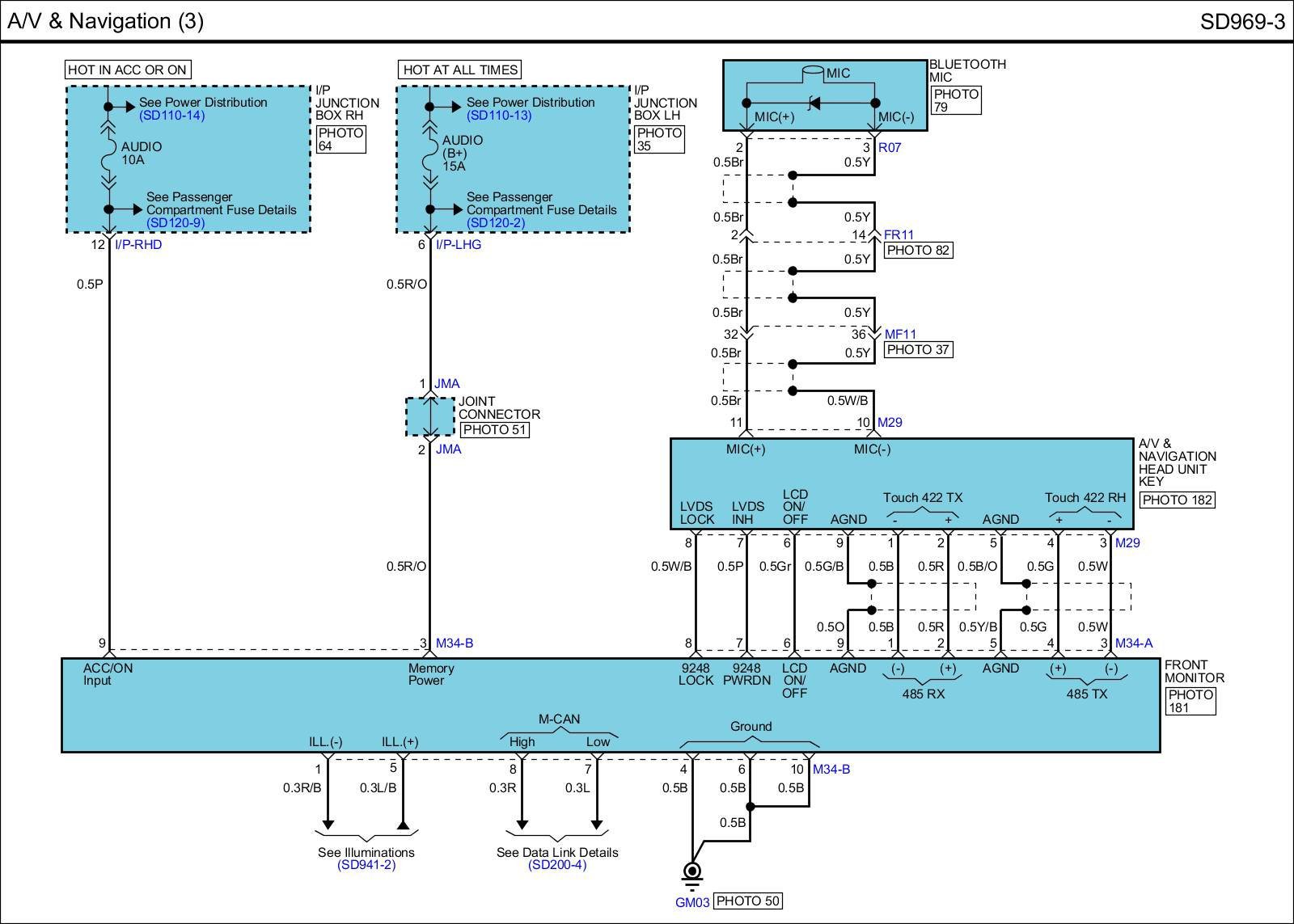Click the M-CAN High arrow below 0.3R

pyautogui.click(x=522, y=825)
